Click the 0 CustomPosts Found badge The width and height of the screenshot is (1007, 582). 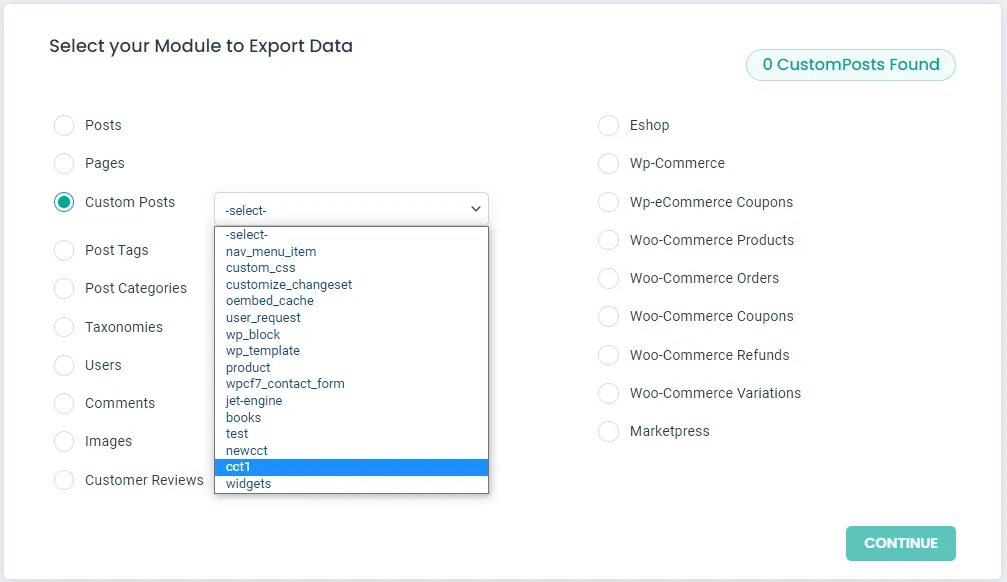tap(850, 65)
